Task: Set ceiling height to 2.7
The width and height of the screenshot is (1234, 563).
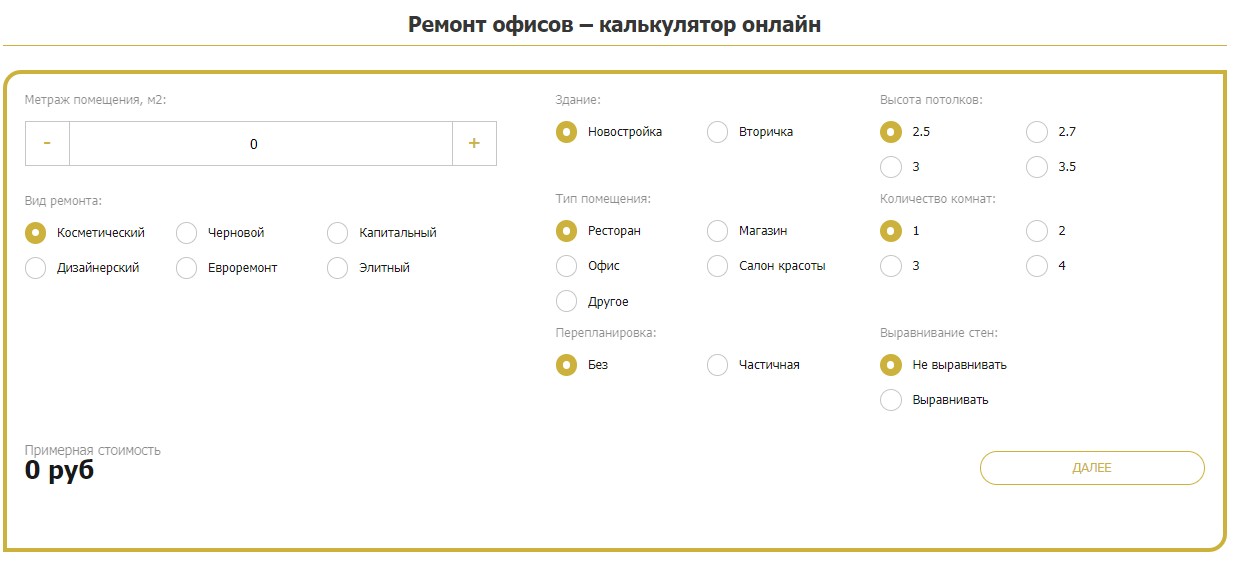Action: point(1037,132)
